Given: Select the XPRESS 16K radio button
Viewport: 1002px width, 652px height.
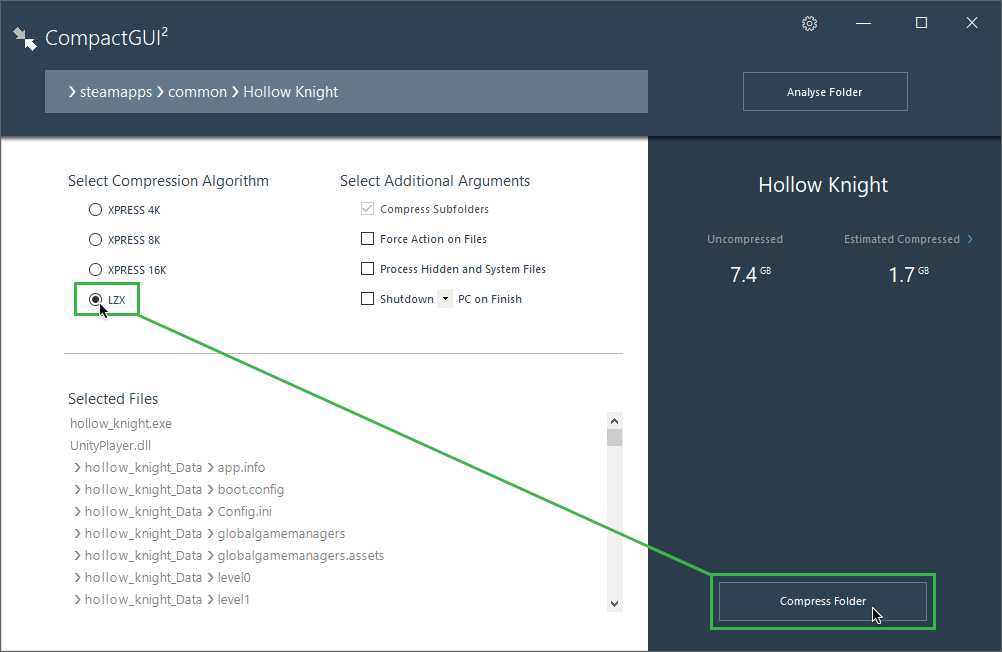Looking at the screenshot, I should (x=95, y=270).
